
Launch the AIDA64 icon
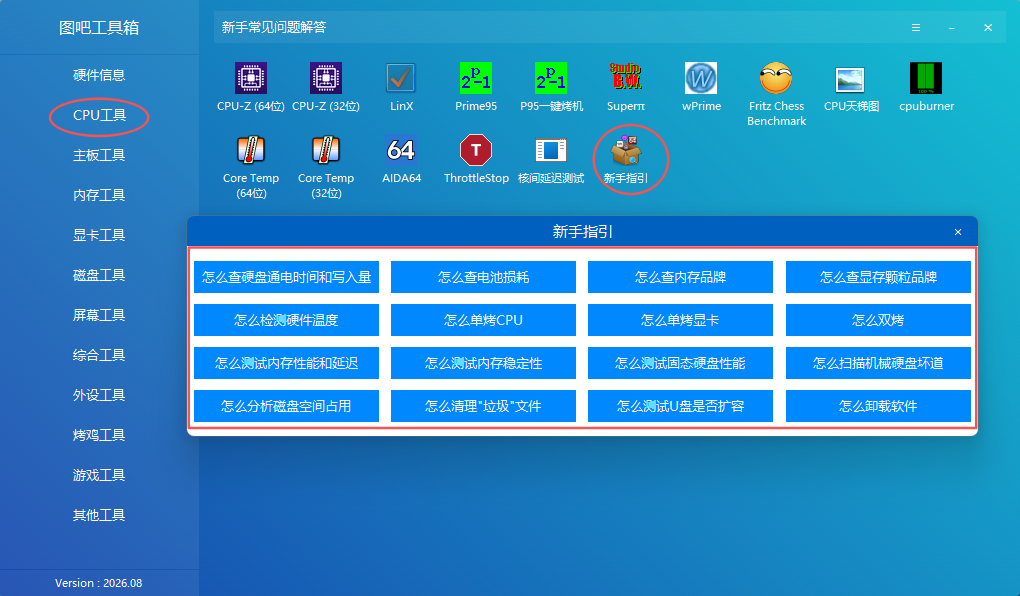tap(401, 150)
